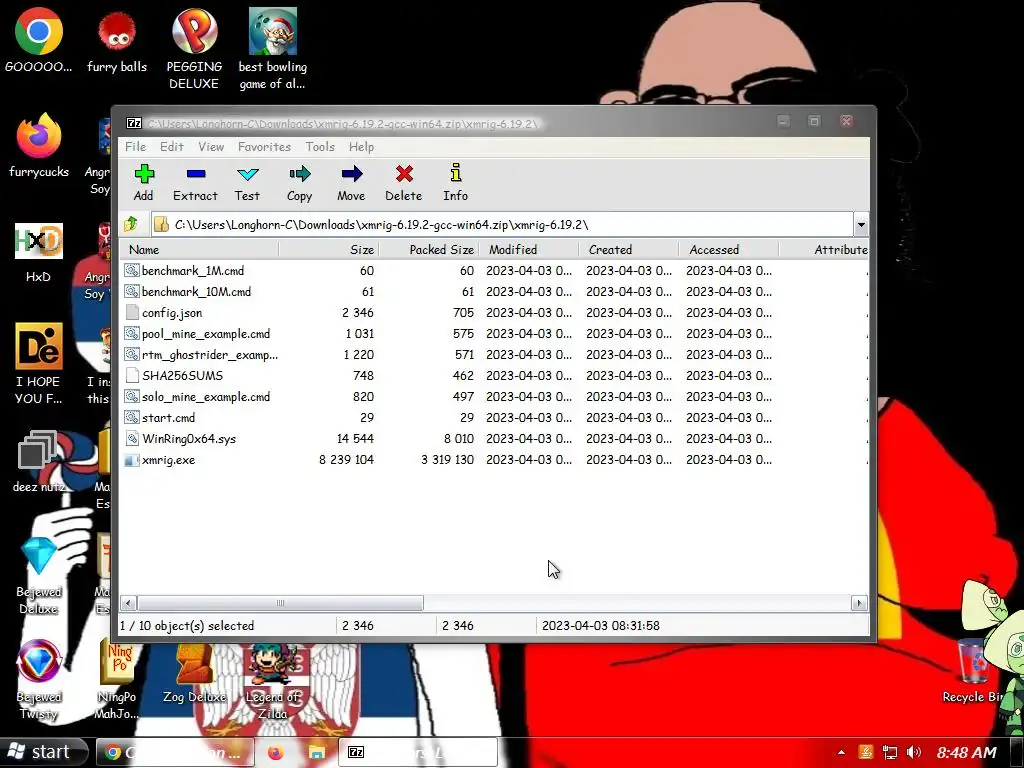Open the Tools menu
1024x768 pixels.
tap(320, 147)
